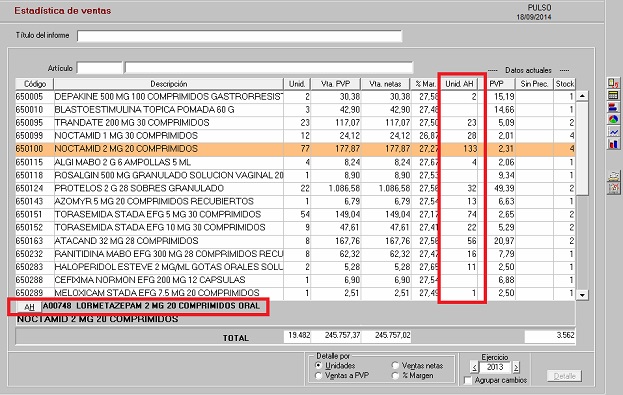623x395 pixels.
Task: Select row AZOMYR 5 MG 20 COMPRIMIDOS
Action: coord(295,201)
